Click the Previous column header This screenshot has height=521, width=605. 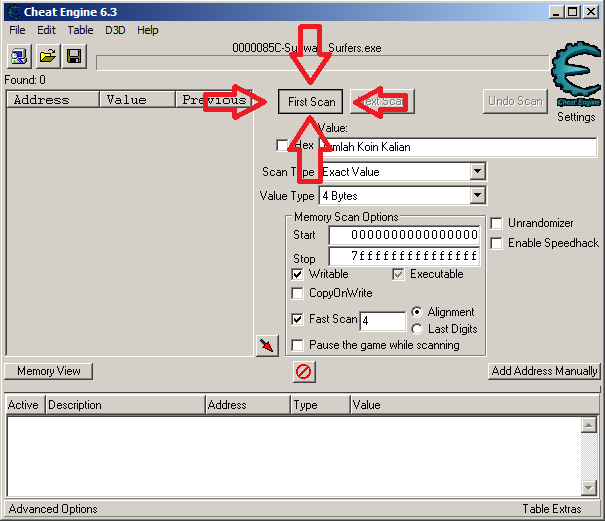point(214,100)
